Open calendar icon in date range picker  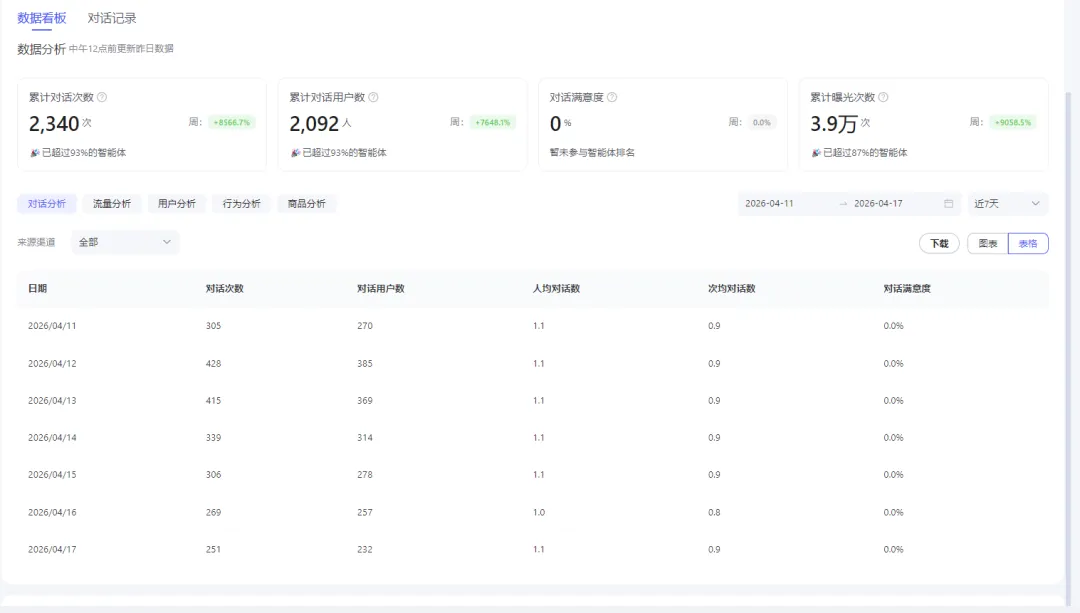pyautogui.click(x=948, y=204)
